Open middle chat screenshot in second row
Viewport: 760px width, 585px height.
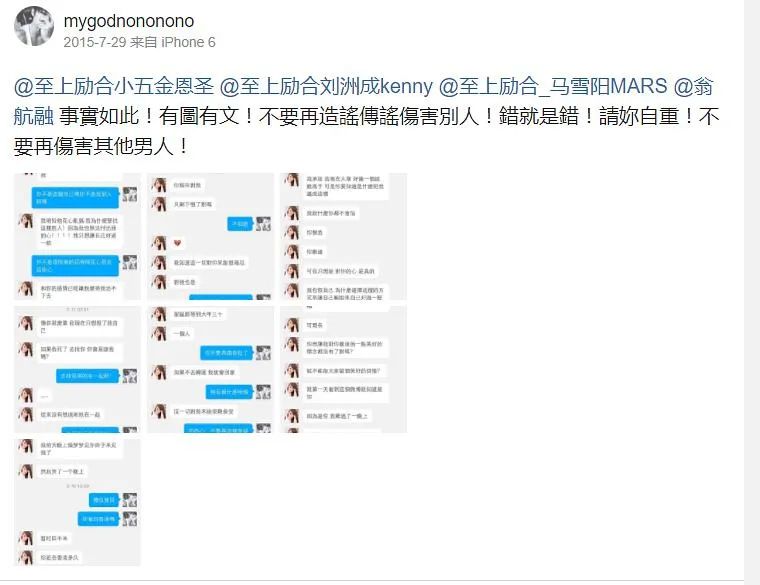click(x=210, y=369)
